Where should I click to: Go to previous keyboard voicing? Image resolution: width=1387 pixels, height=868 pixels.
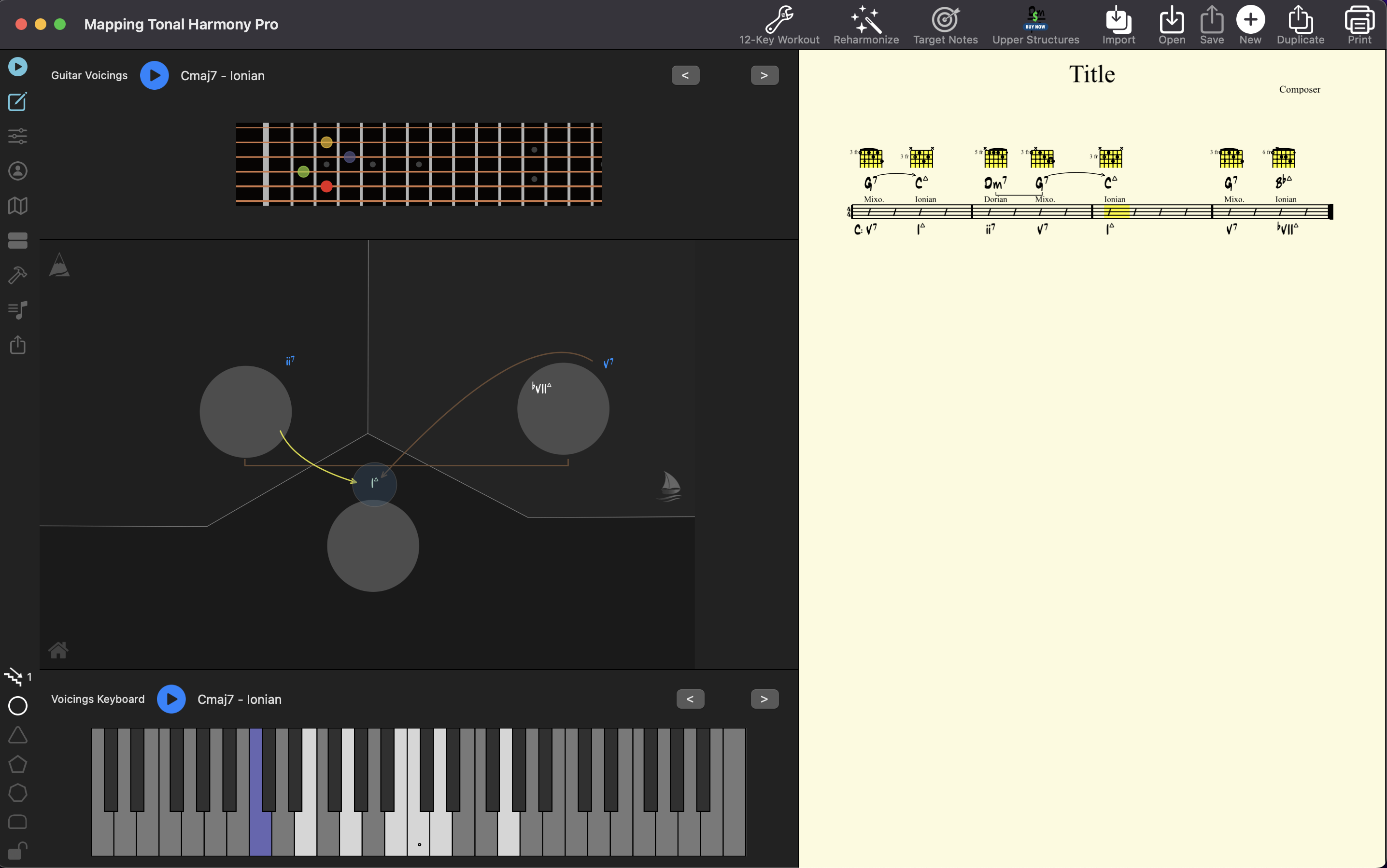(x=690, y=699)
